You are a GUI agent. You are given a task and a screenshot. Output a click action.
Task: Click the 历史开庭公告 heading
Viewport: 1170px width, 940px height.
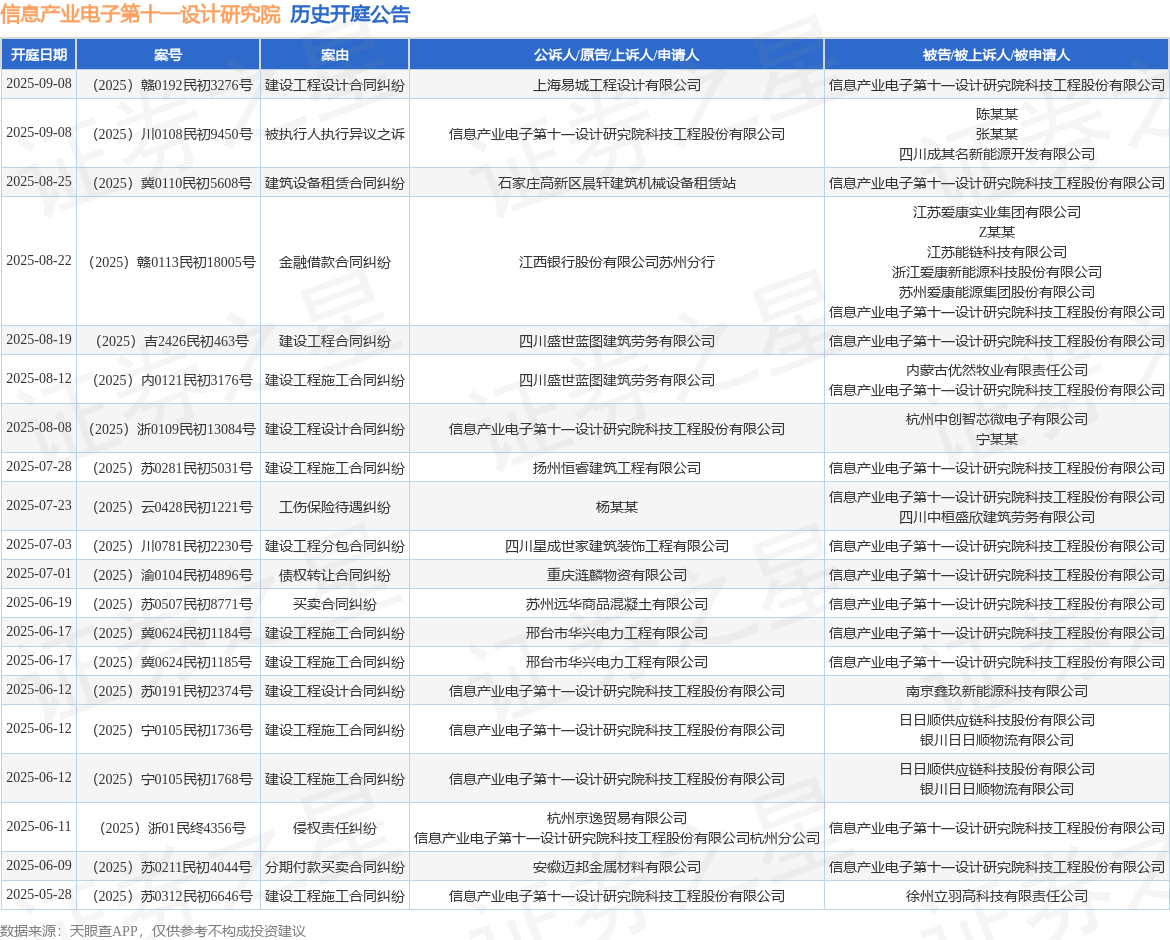click(350, 14)
